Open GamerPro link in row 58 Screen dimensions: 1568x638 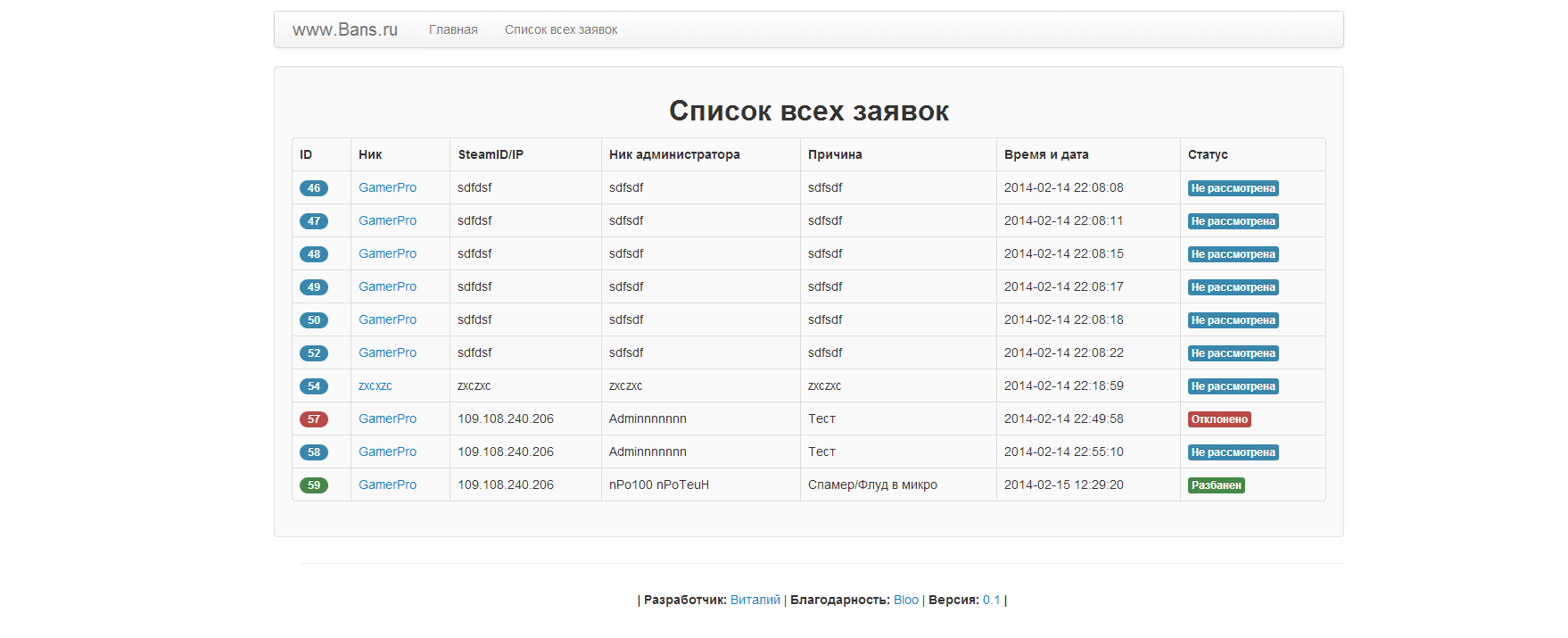click(387, 452)
